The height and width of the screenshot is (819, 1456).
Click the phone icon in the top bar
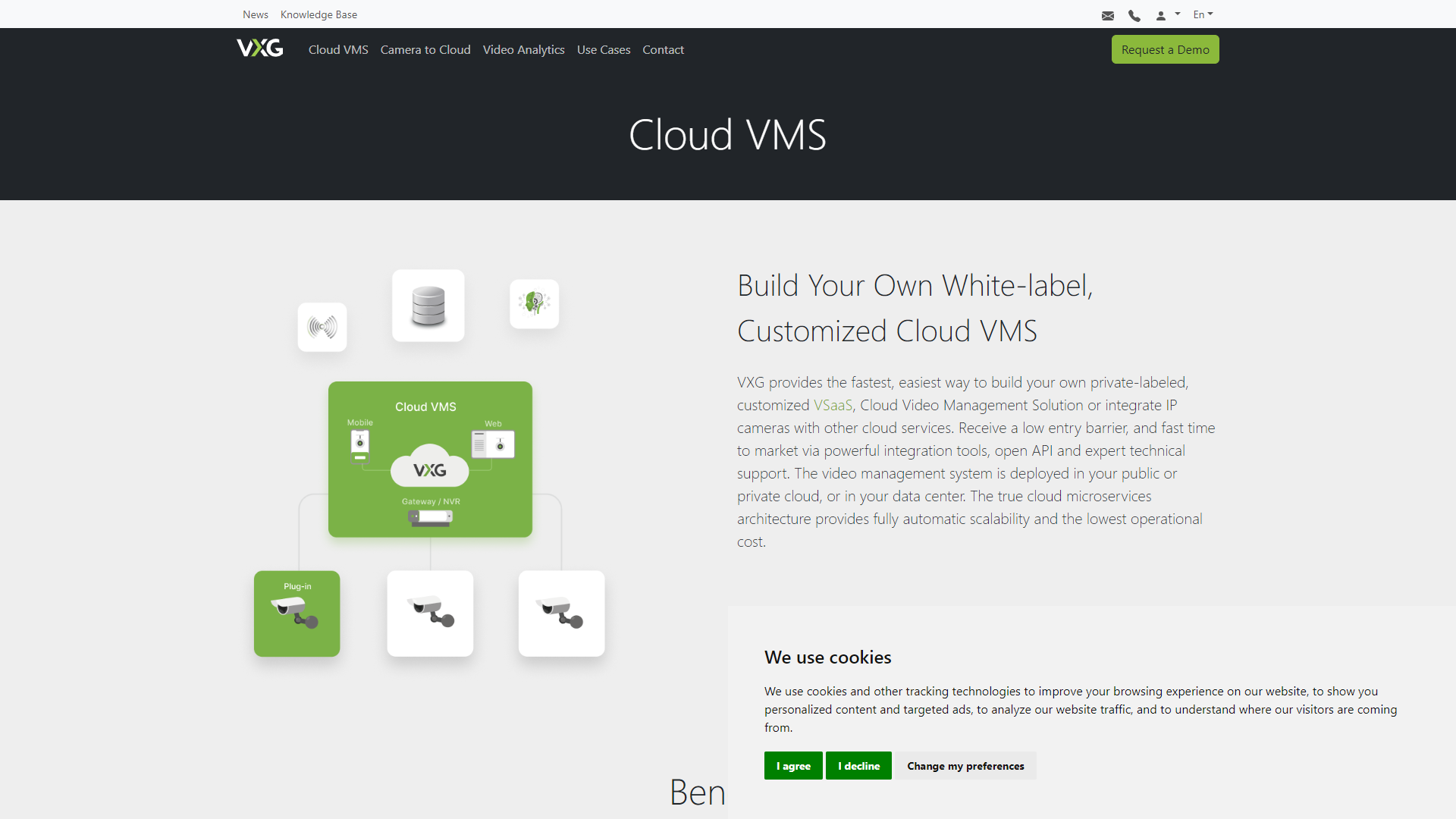pos(1134,14)
